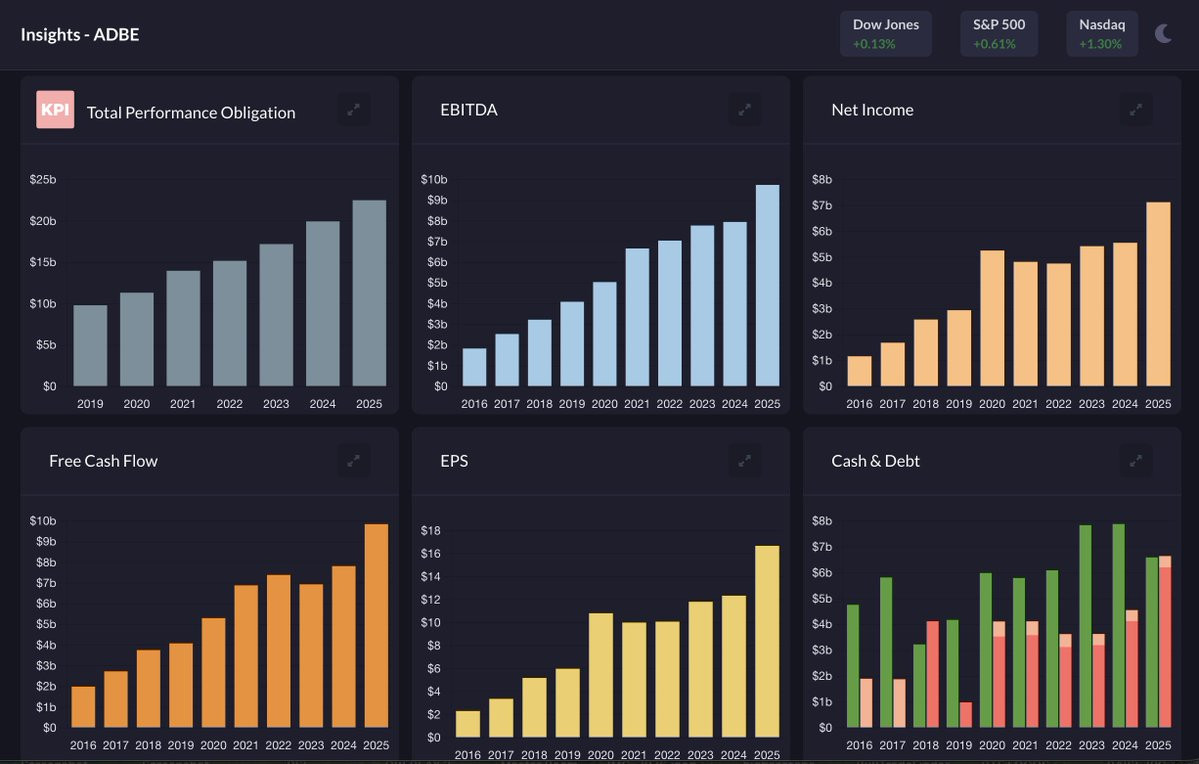
Task: Select the 2020 bar in Net Income chart
Action: click(x=993, y=318)
